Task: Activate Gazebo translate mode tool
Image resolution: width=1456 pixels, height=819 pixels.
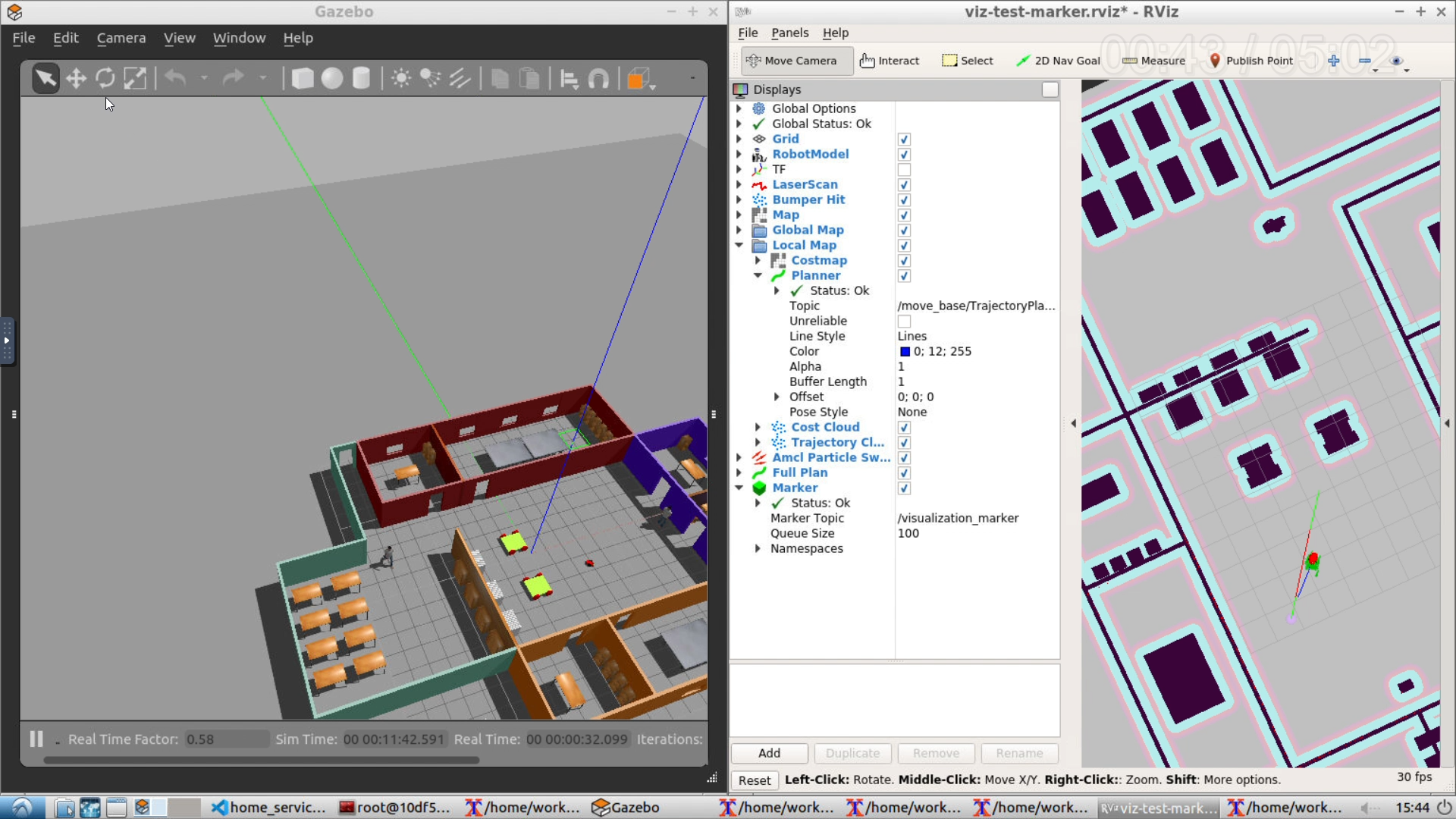Action: tap(76, 78)
